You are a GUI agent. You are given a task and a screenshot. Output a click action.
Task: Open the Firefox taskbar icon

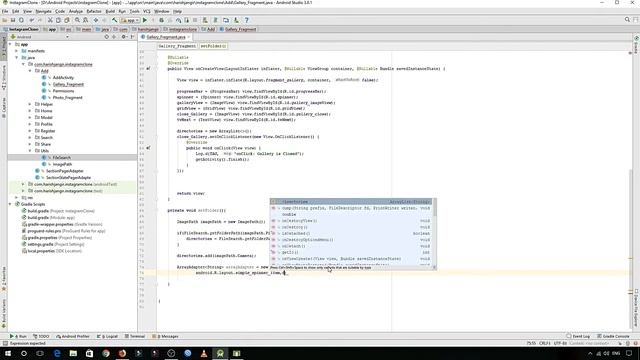tap(122, 353)
